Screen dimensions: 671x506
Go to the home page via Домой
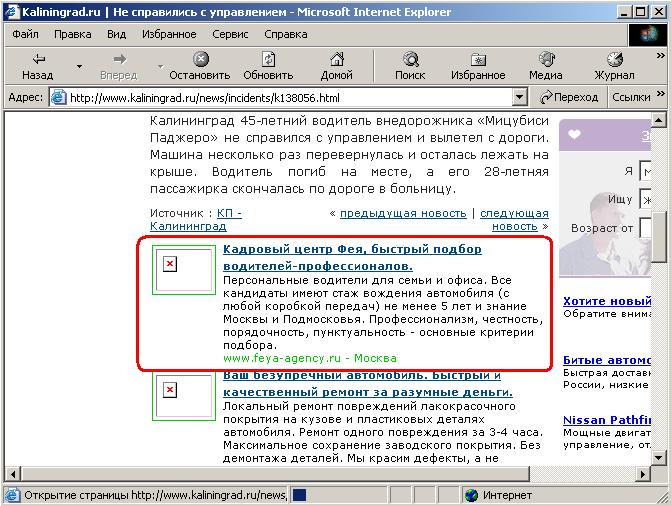point(336,59)
